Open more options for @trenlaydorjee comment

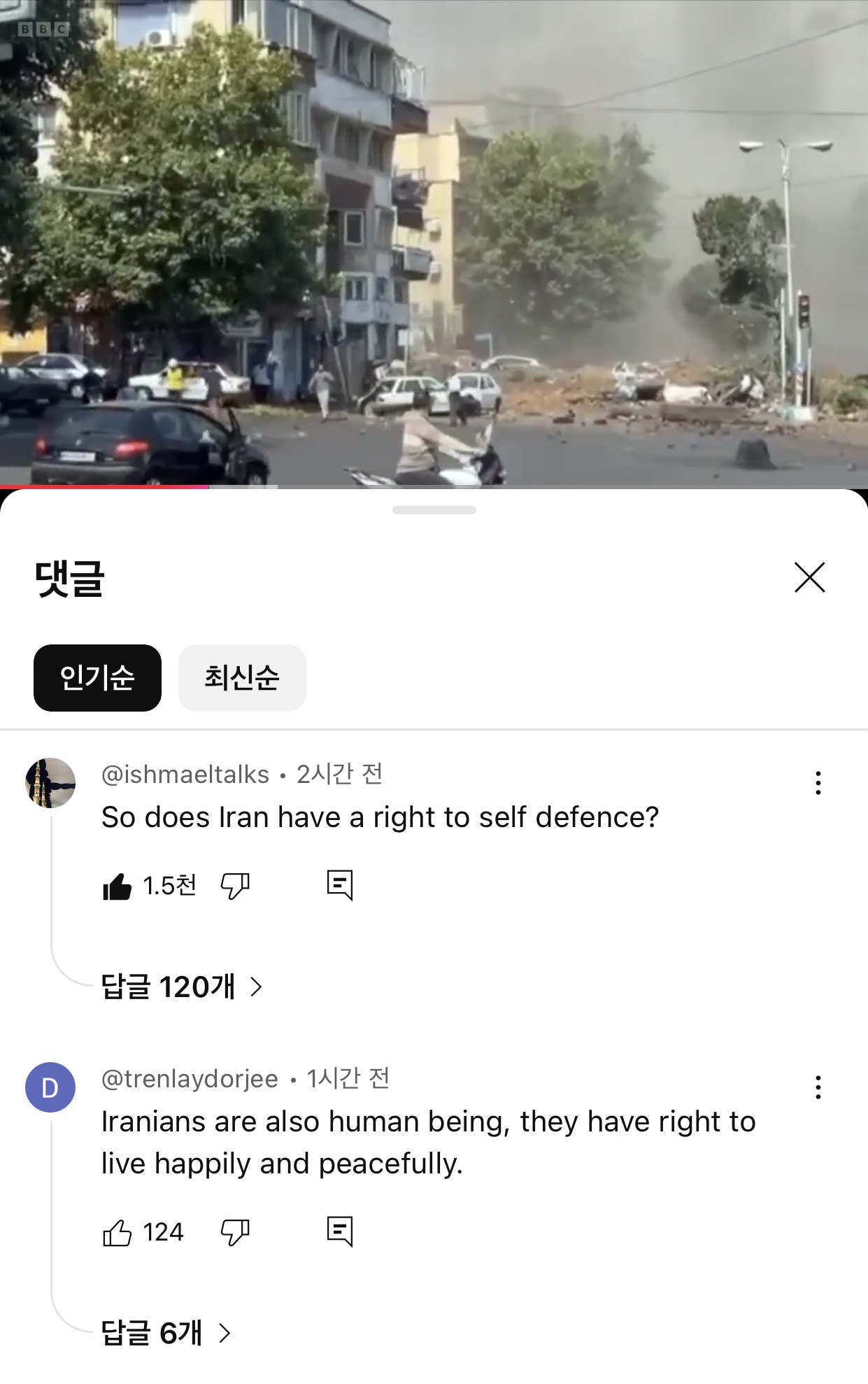[818, 1087]
